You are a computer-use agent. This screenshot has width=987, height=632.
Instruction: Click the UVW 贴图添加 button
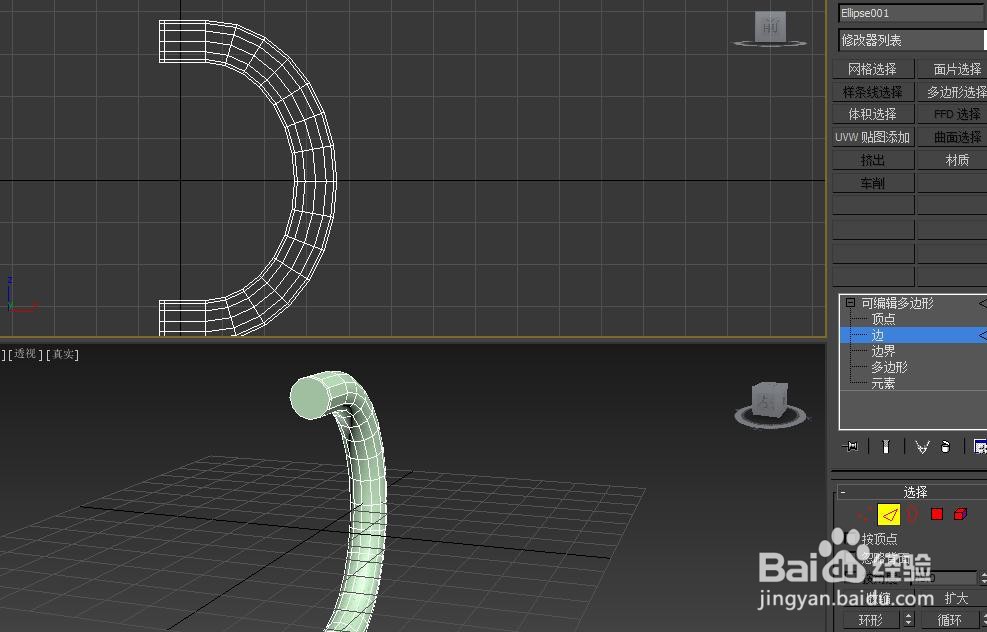[873, 137]
